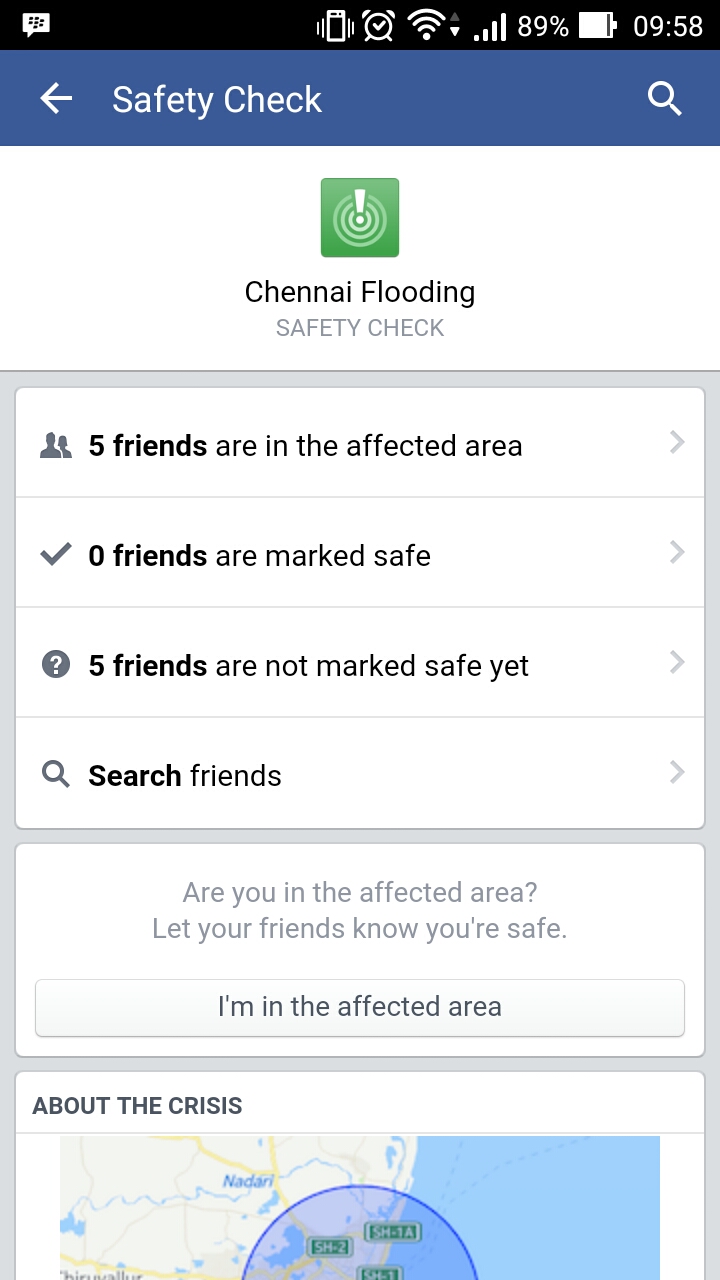
Task: Tap the Wi-Fi status icon
Action: [x=428, y=26]
